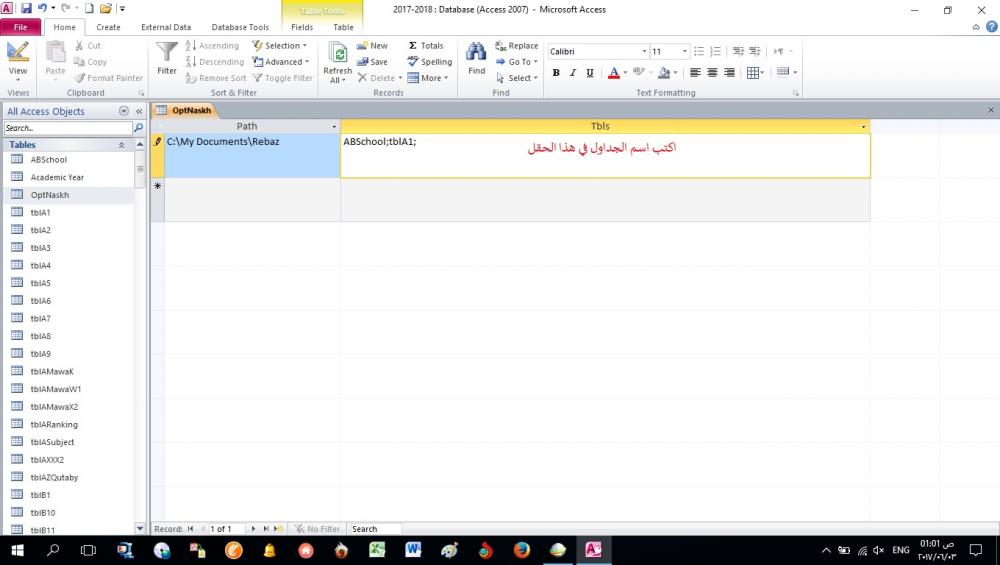Switch to Database Tools tab
This screenshot has height=565, width=1000.
[240, 27]
